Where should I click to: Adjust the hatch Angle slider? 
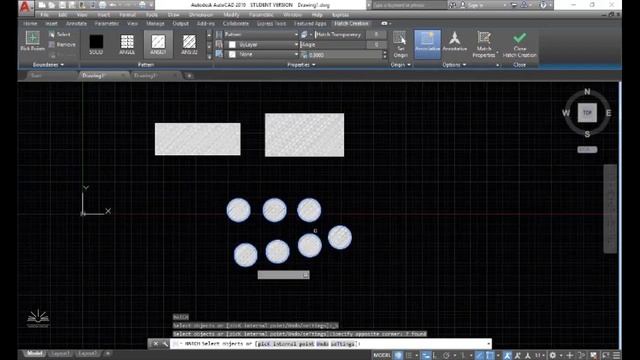pos(333,44)
